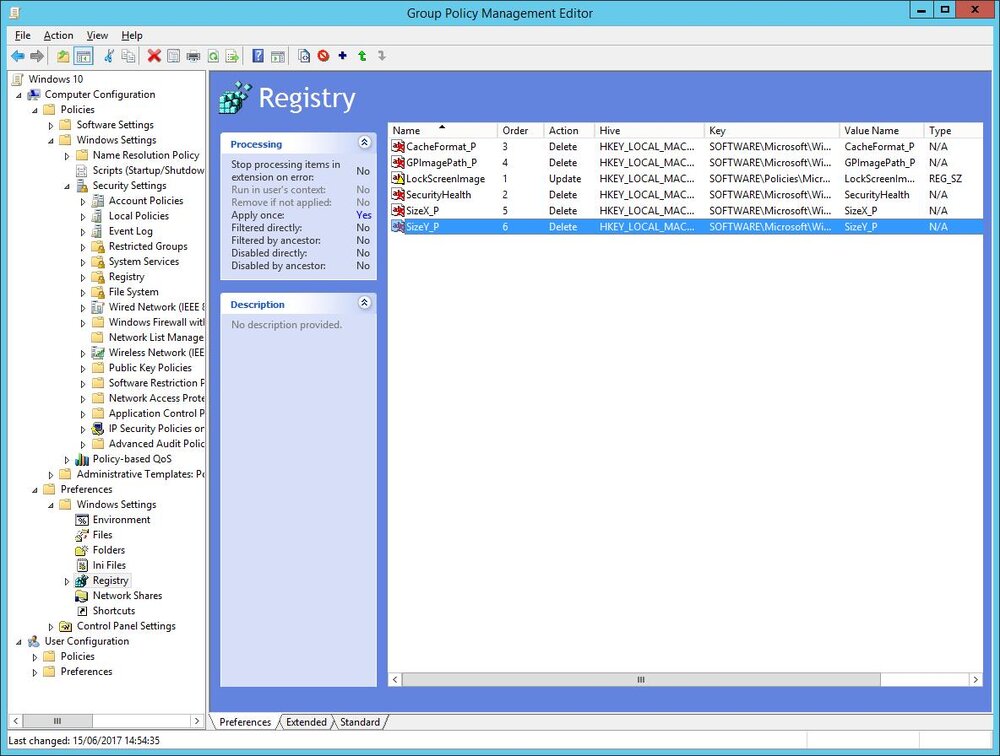1000x756 pixels.
Task: Click the blue plus new item icon
Action: point(342,56)
